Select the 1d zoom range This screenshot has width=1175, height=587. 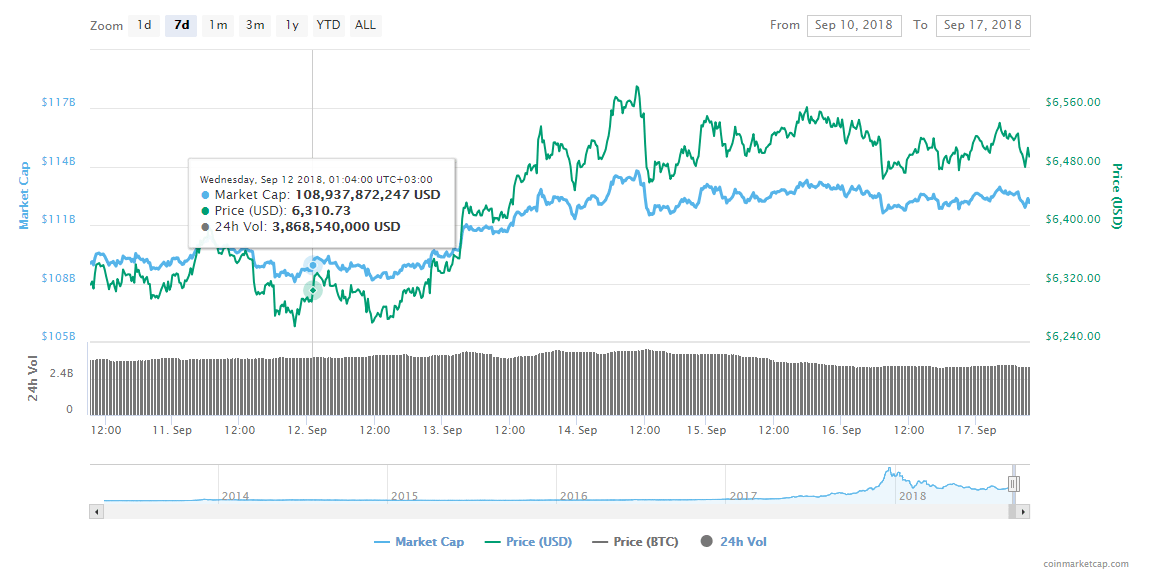pos(144,25)
